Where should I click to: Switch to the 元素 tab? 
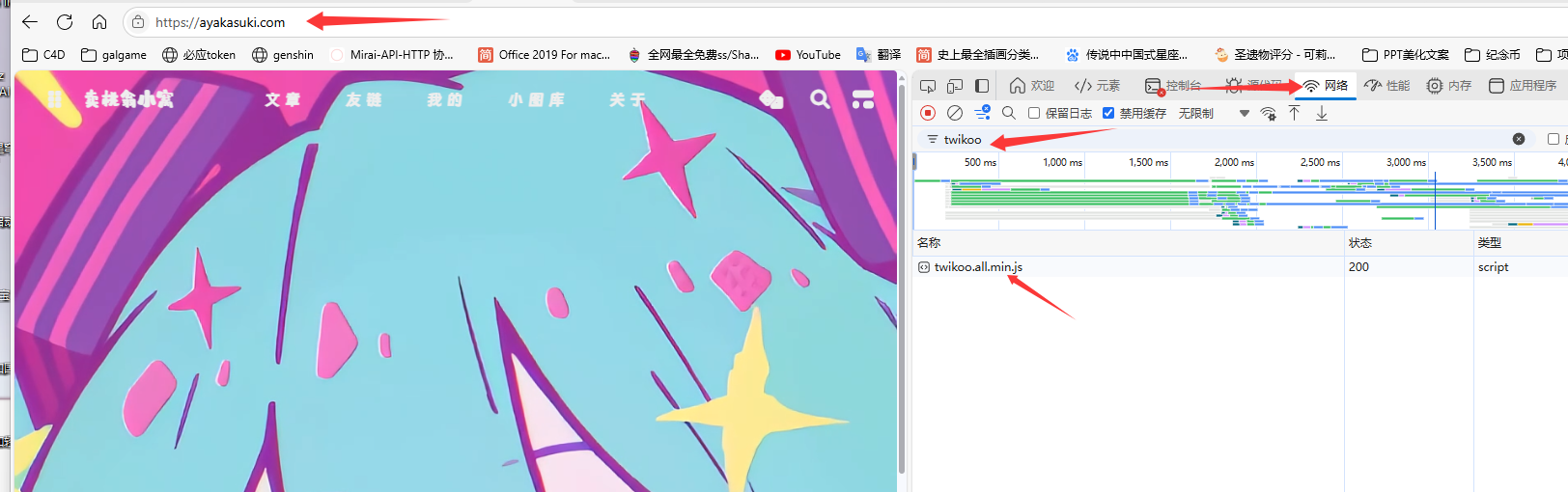(x=1097, y=86)
